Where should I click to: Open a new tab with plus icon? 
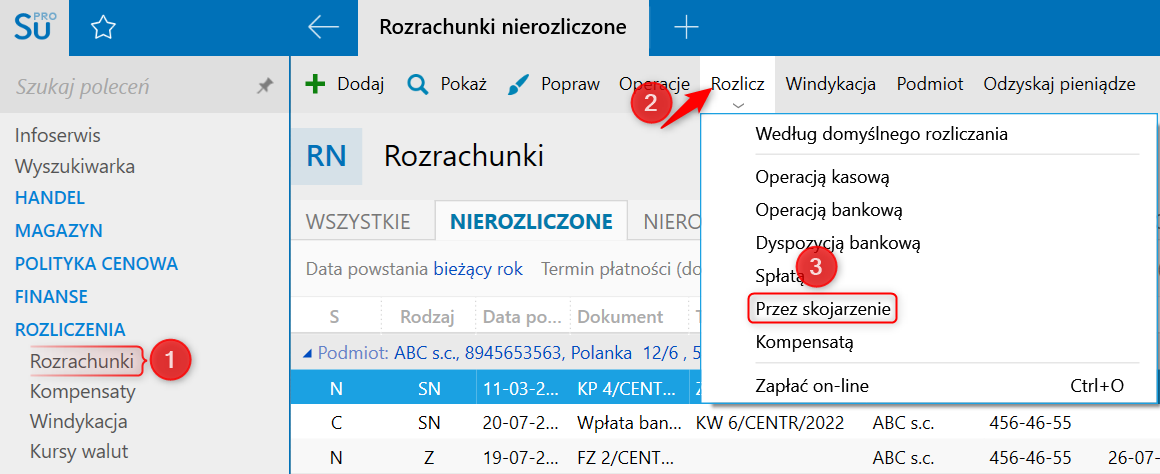pyautogui.click(x=686, y=28)
